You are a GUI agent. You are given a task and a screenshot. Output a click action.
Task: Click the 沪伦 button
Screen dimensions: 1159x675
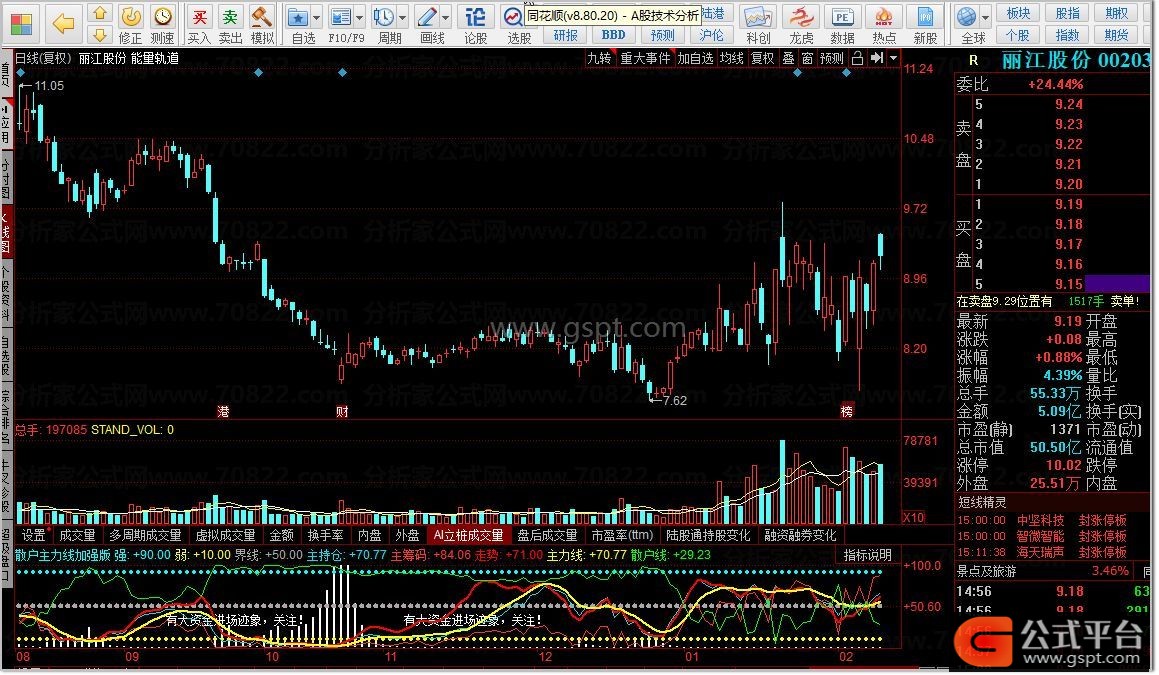pos(711,35)
